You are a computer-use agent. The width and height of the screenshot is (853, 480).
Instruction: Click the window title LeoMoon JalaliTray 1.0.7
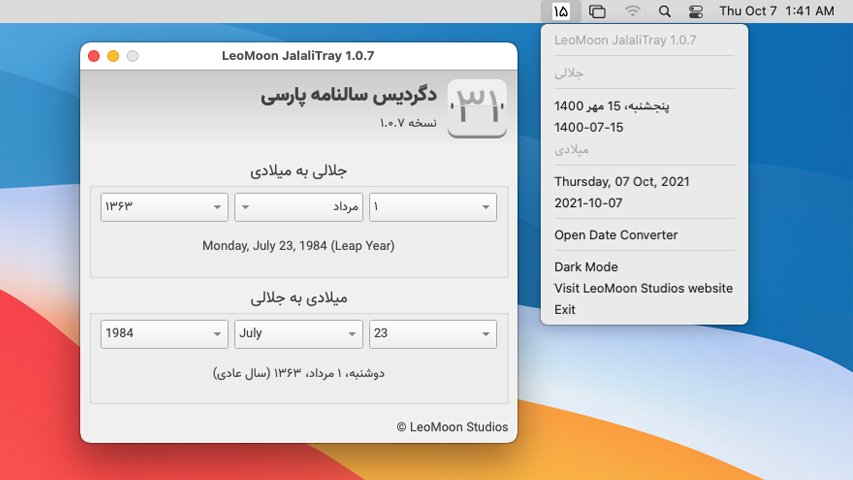pyautogui.click(x=298, y=56)
